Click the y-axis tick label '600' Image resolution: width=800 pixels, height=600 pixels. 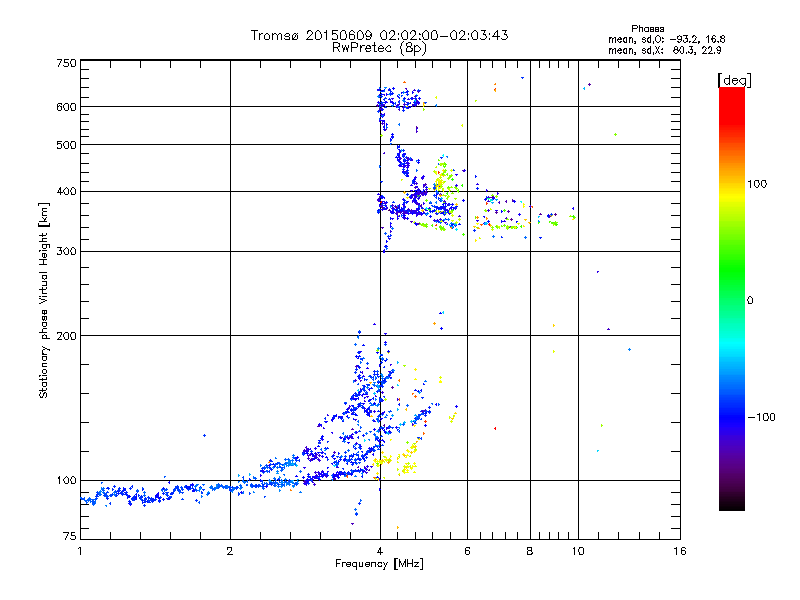click(x=66, y=107)
